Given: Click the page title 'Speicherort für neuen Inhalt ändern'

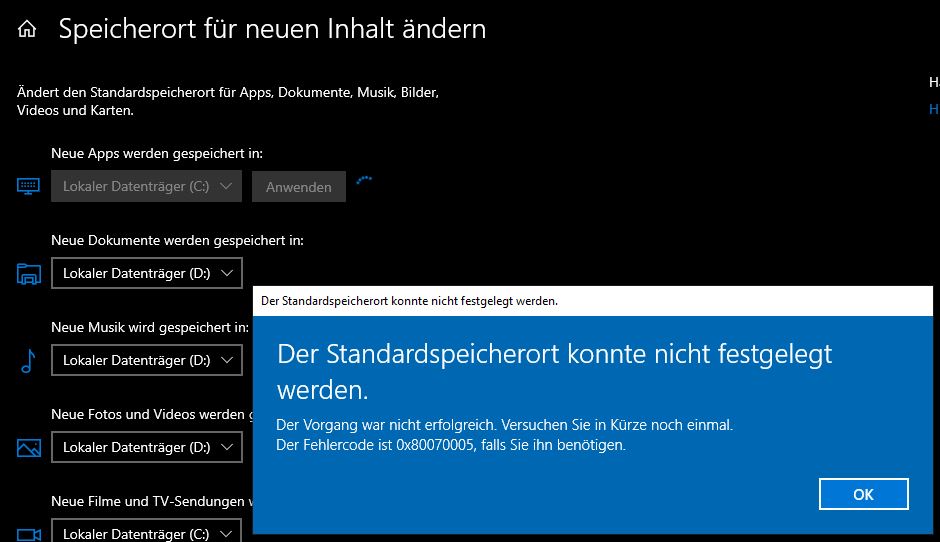Looking at the screenshot, I should (272, 29).
